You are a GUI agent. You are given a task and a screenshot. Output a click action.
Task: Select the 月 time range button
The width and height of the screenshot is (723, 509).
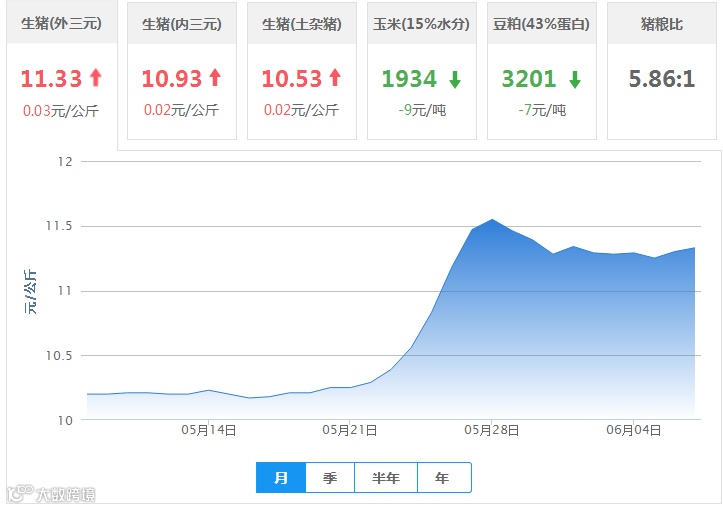[281, 478]
